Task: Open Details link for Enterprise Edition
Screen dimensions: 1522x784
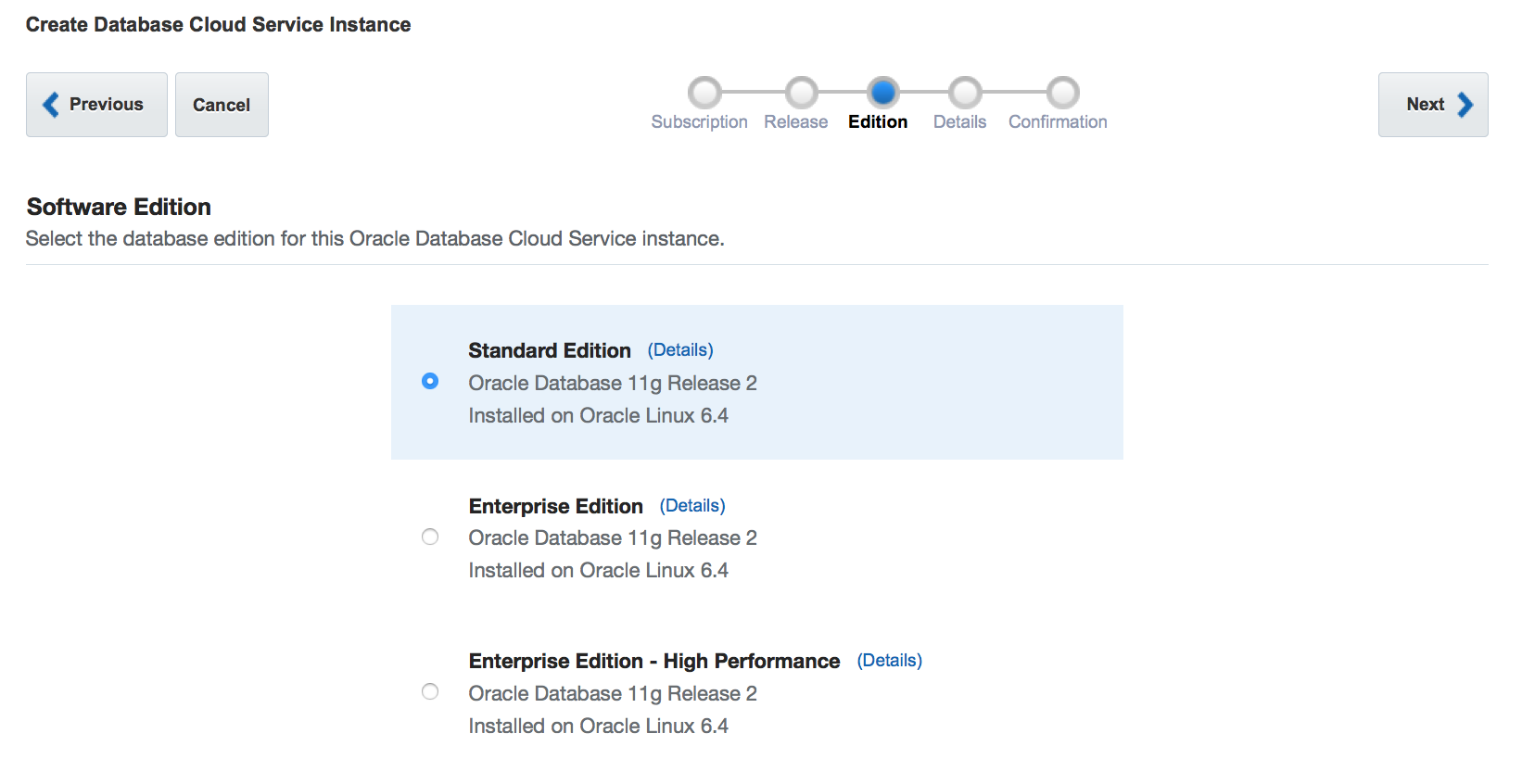Action: click(692, 506)
